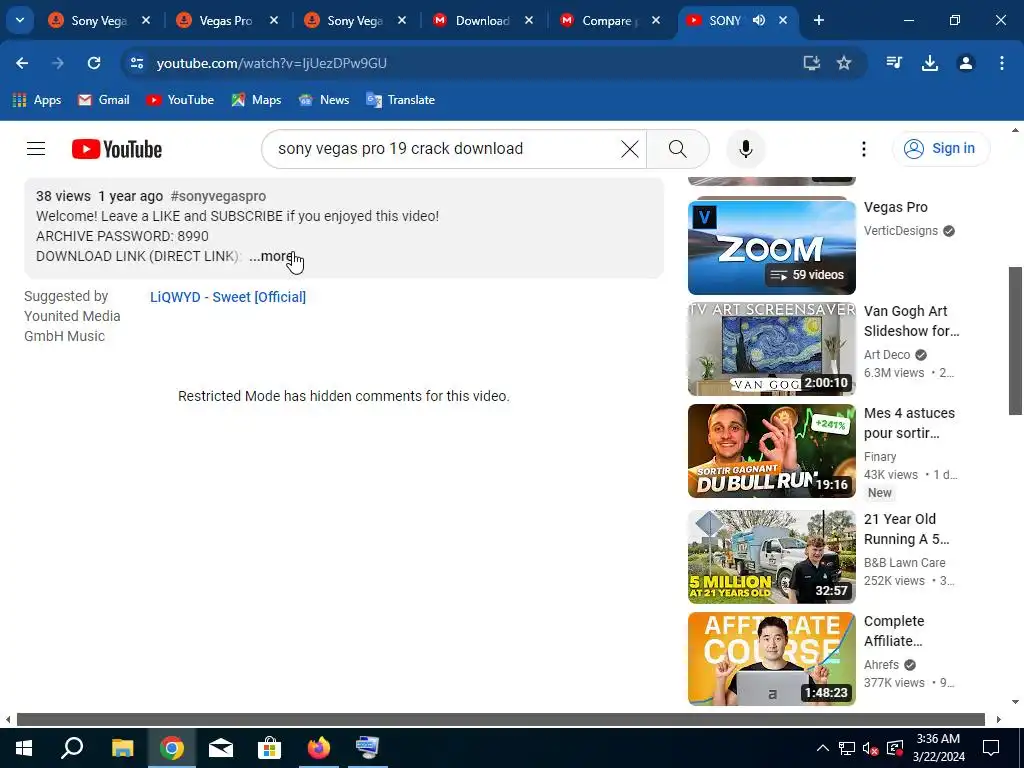Click YouTube search box text
Viewport: 1024px width, 768px height.
[x=400, y=149]
